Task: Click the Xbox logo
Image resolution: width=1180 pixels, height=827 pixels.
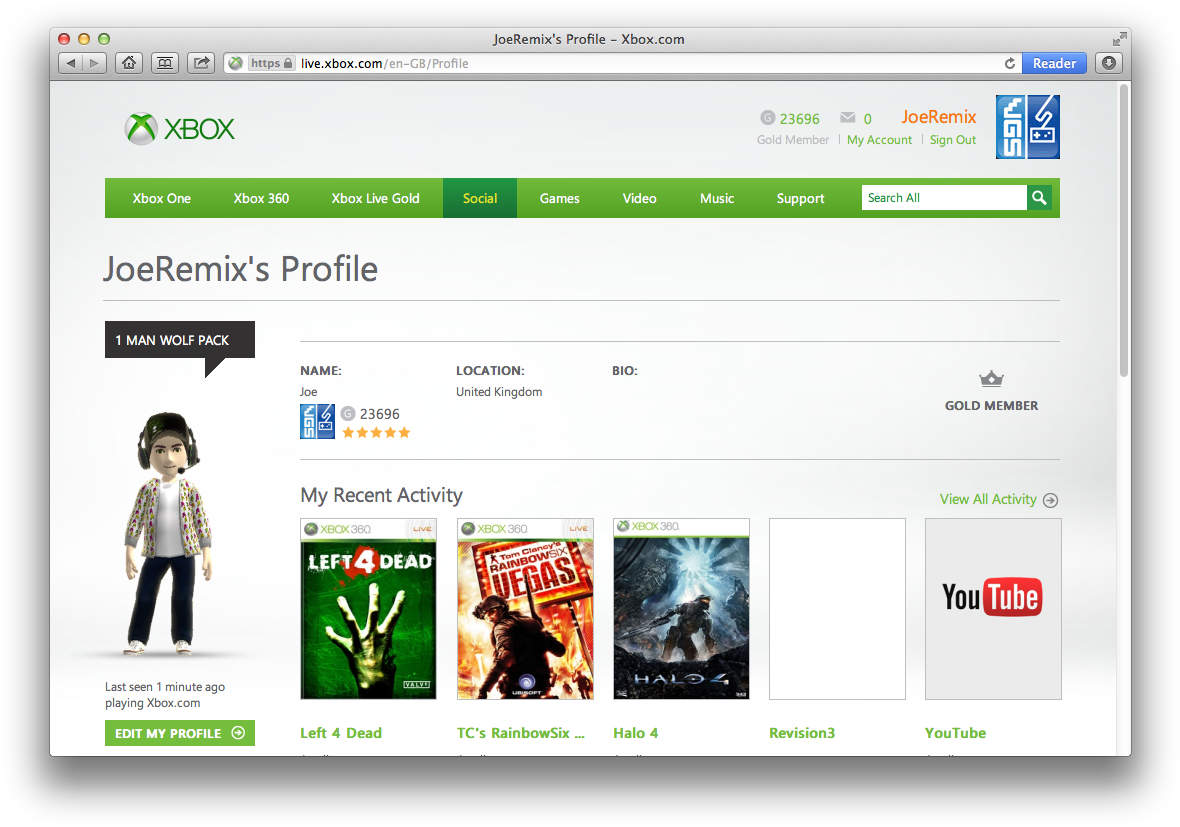Action: click(180, 129)
